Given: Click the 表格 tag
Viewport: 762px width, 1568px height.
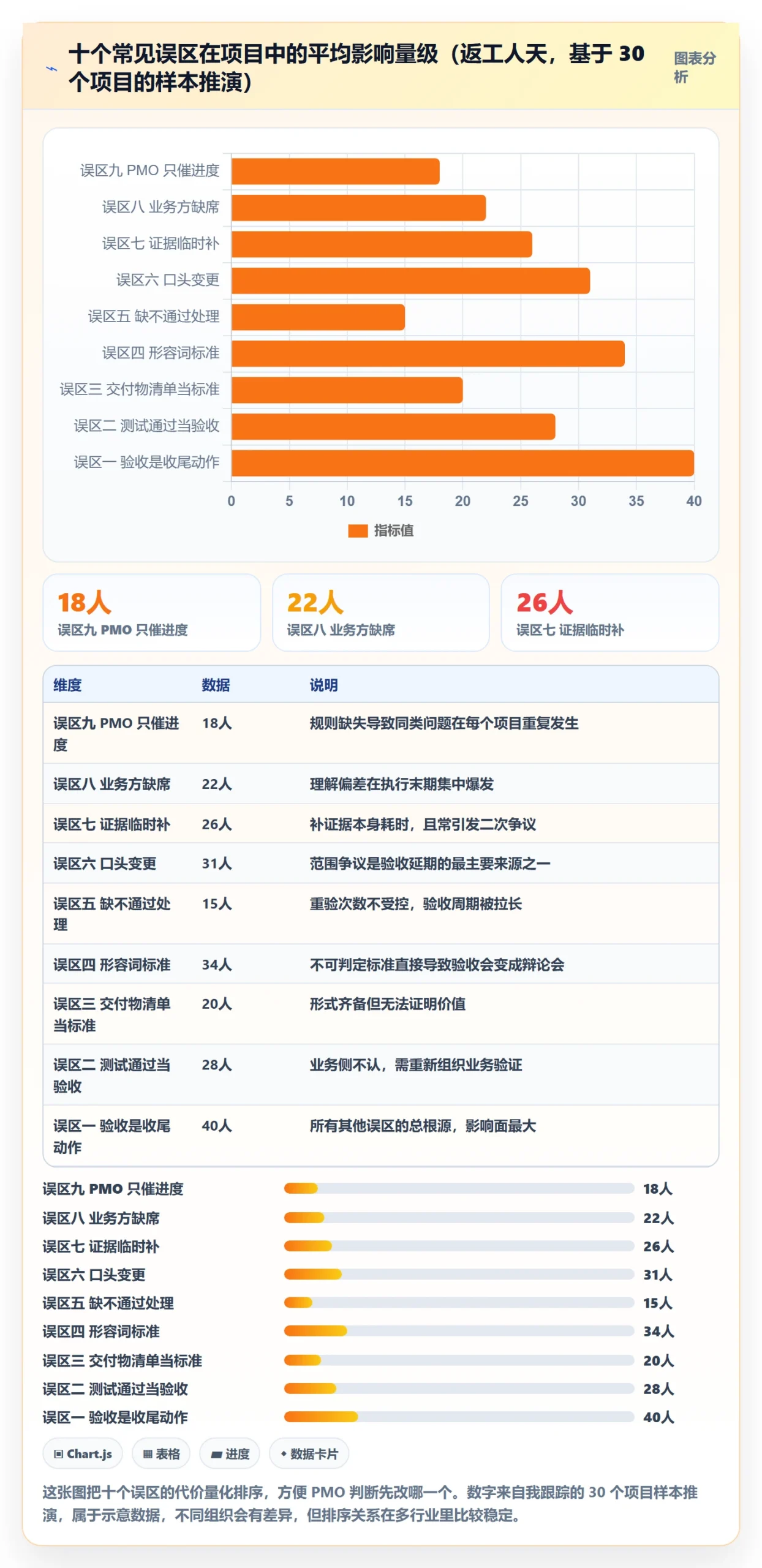Looking at the screenshot, I should tap(161, 1453).
